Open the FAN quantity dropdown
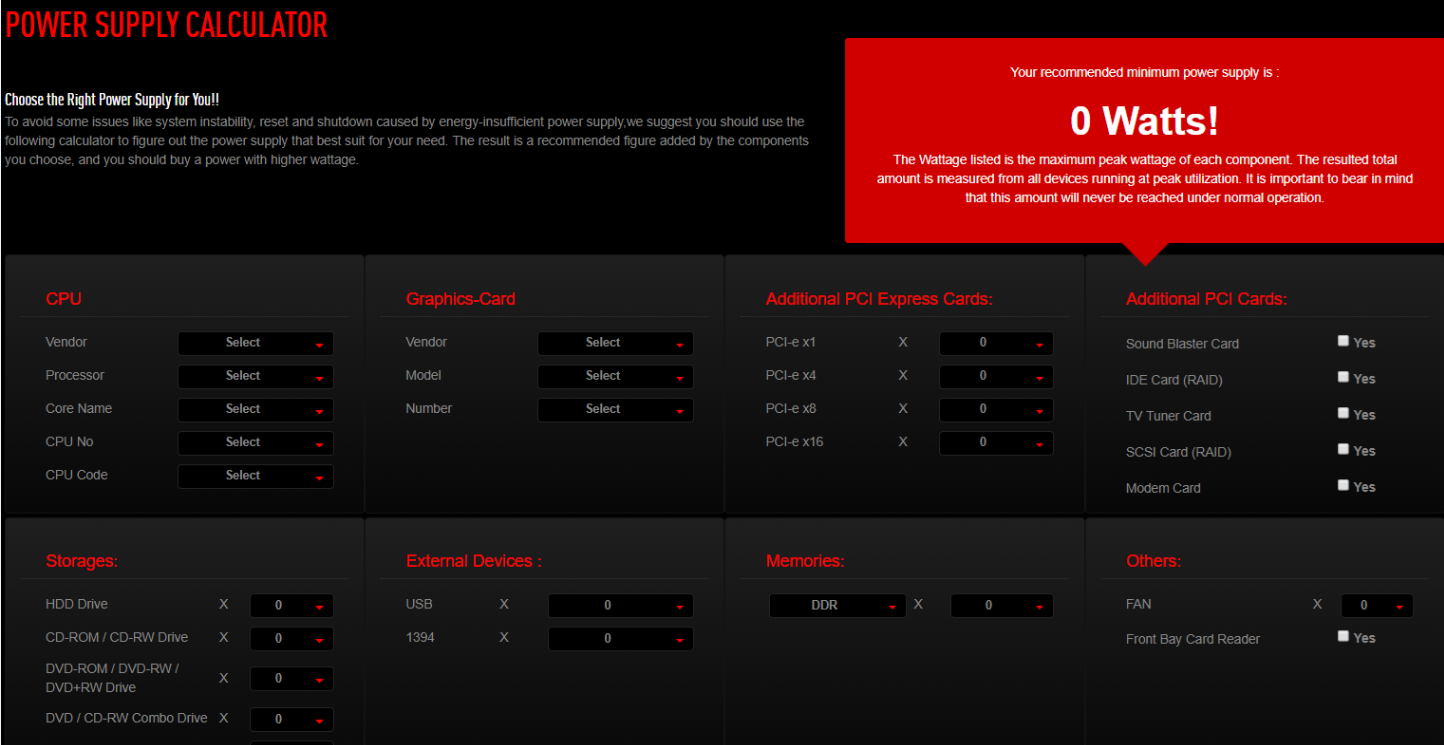This screenshot has height=745, width=1444. coord(1377,605)
